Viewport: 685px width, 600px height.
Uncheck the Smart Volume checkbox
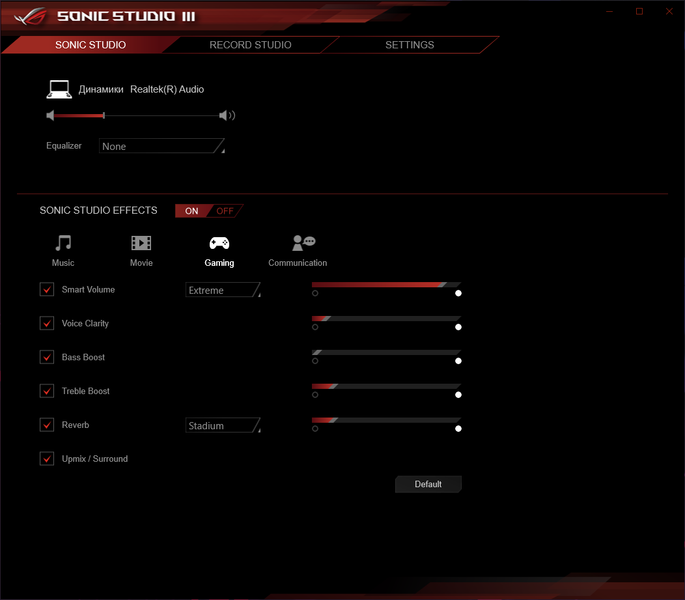pos(47,289)
